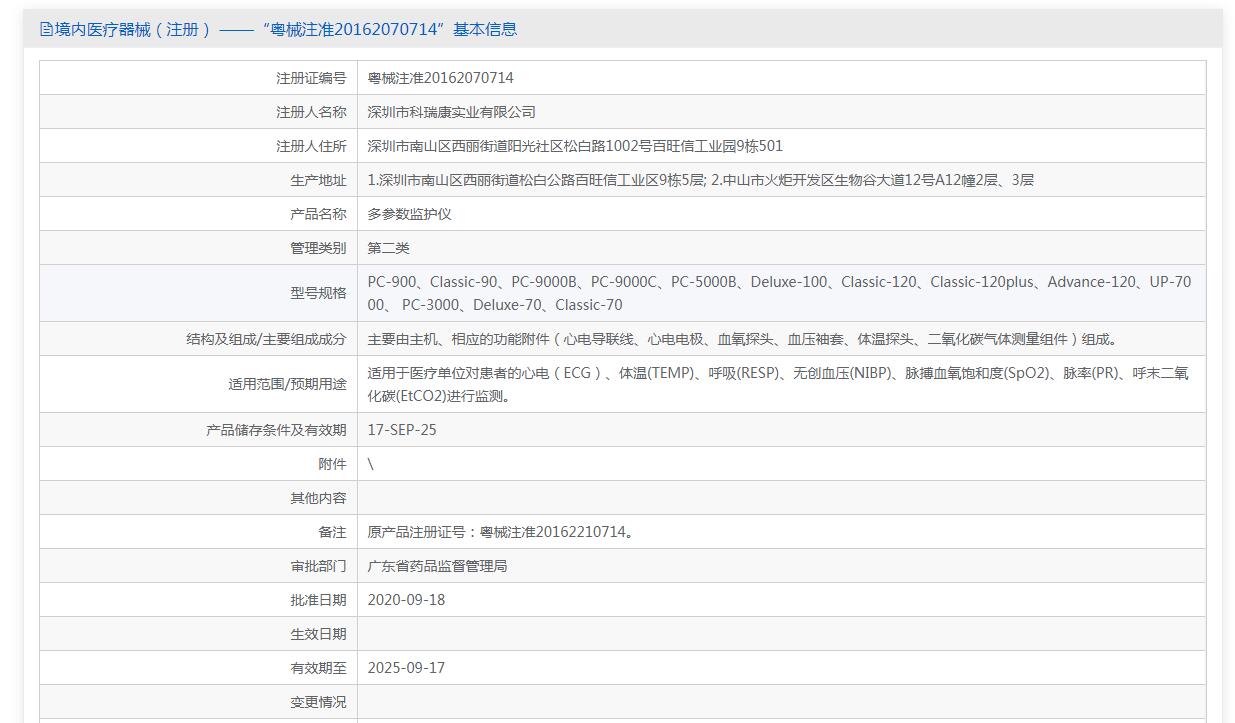1235x723 pixels.
Task: Select intended use text starting '适用于医疗单位'
Action: click(x=778, y=384)
